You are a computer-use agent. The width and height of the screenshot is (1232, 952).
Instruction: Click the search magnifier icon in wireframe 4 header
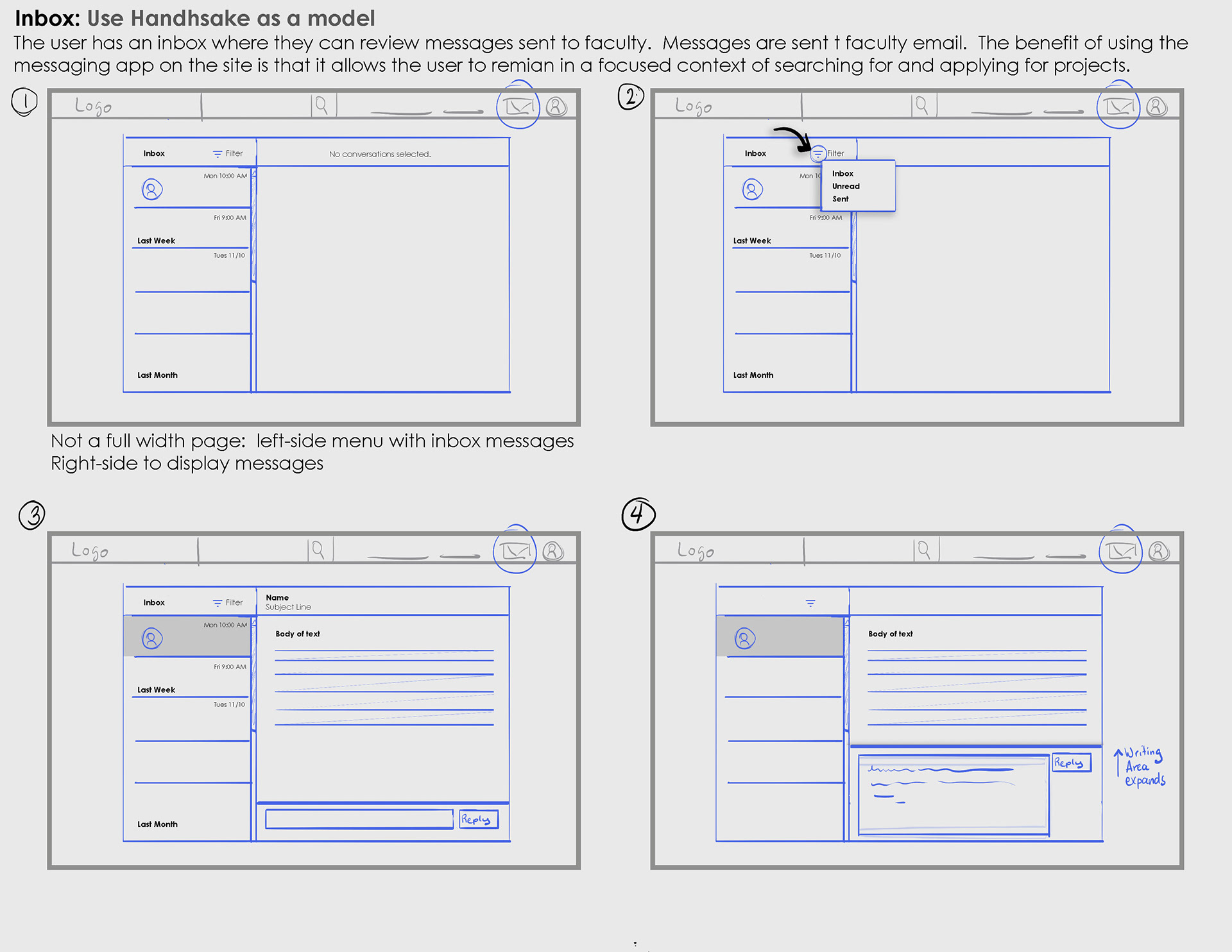tap(924, 550)
